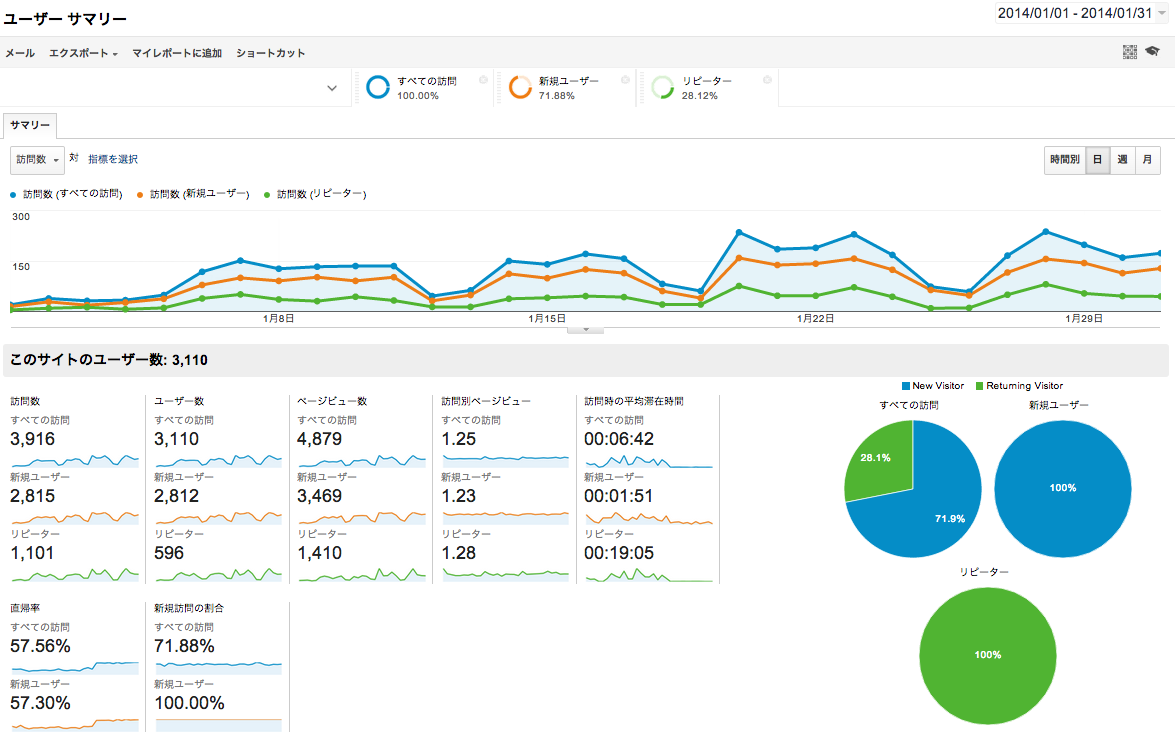Switch chart to 時間別 view
The height and width of the screenshot is (732, 1175).
[x=1065, y=160]
